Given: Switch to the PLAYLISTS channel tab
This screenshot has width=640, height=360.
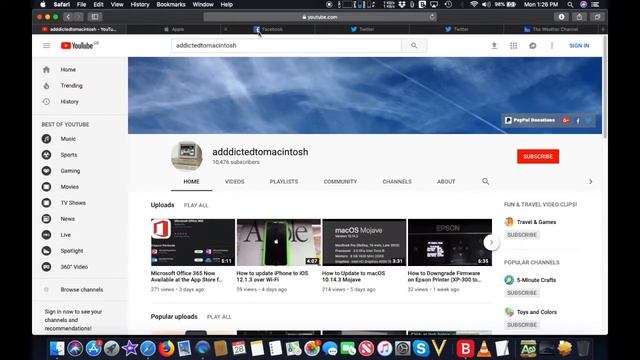Looking at the screenshot, I should [284, 181].
